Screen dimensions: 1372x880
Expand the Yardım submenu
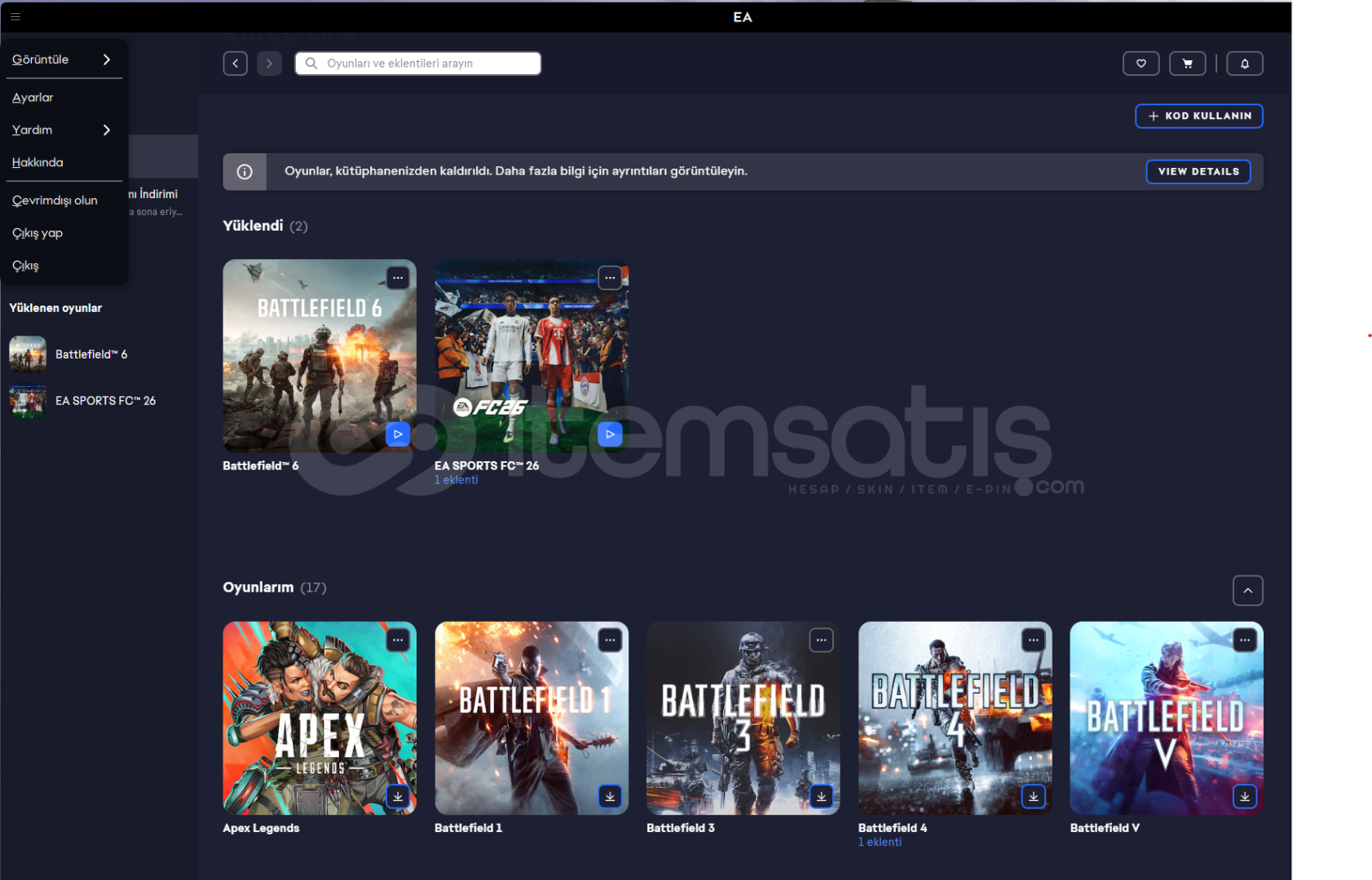(x=64, y=130)
